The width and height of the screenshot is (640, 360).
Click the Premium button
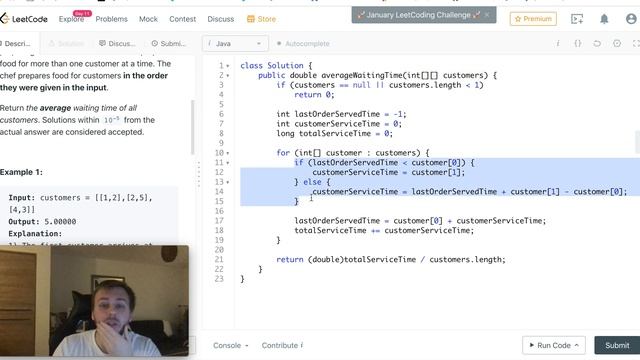[533, 19]
